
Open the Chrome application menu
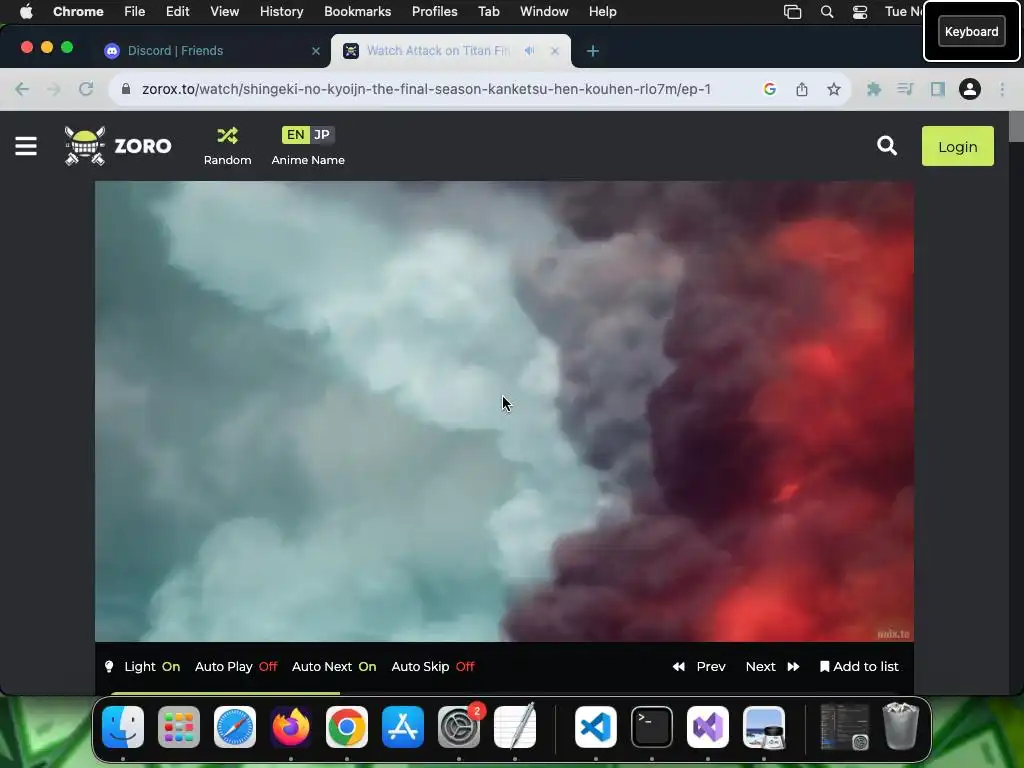[x=78, y=12]
